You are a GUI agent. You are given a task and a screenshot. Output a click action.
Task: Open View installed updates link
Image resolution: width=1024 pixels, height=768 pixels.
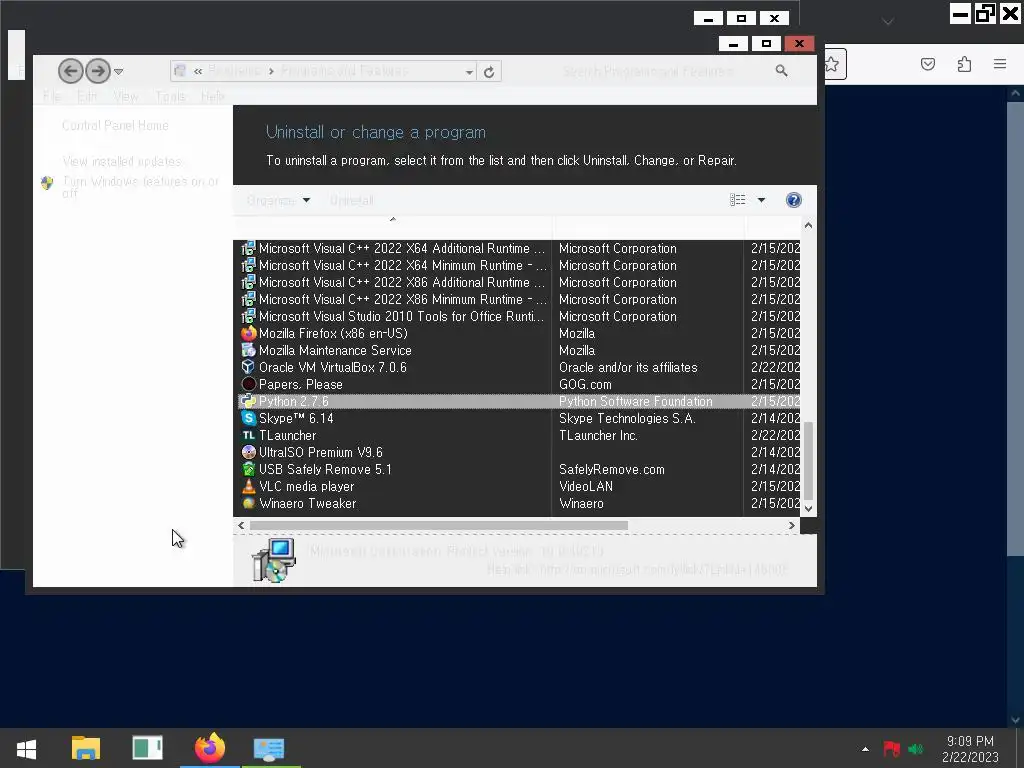click(122, 161)
